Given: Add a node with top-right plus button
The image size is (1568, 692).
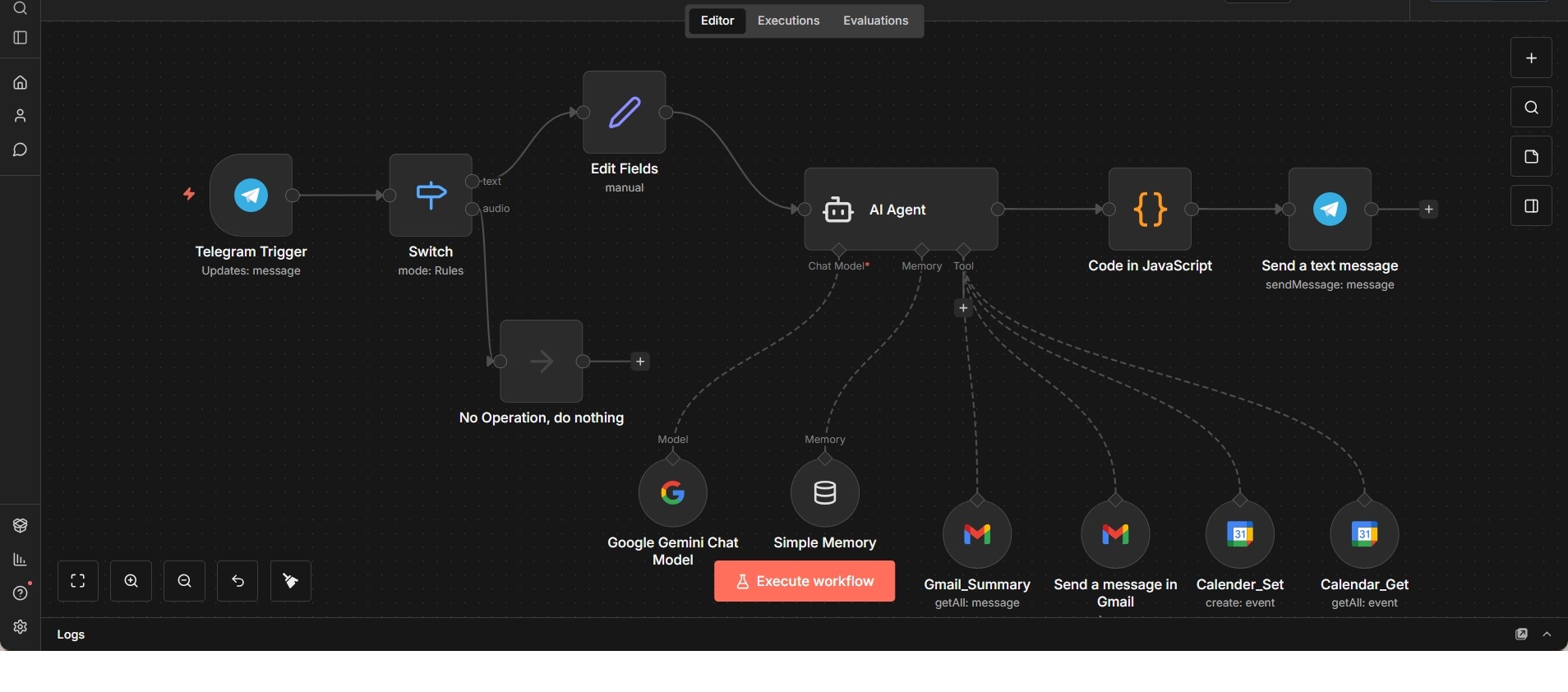Looking at the screenshot, I should (1531, 58).
